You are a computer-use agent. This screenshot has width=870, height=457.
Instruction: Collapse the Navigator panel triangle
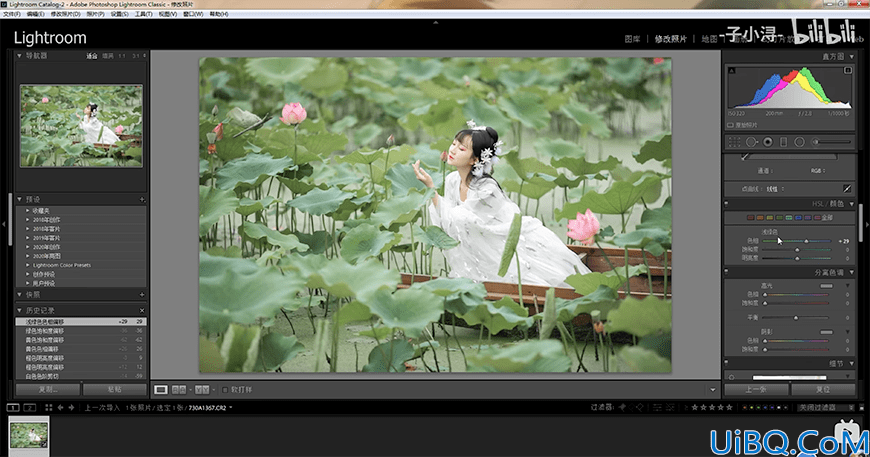click(x=19, y=55)
